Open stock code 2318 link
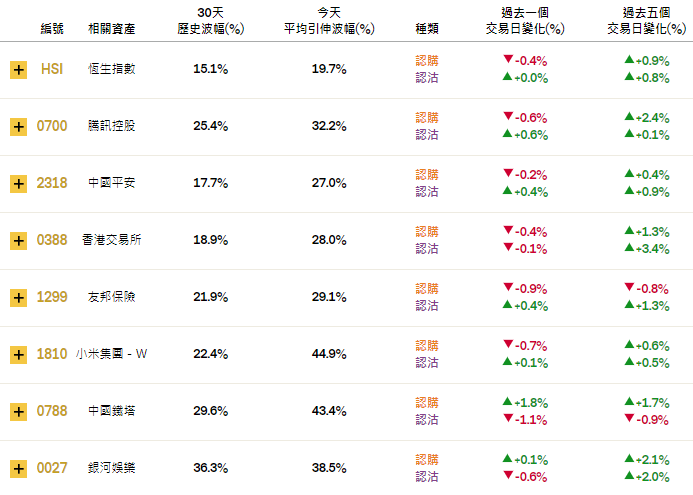This screenshot has height=495, width=693. (52, 183)
